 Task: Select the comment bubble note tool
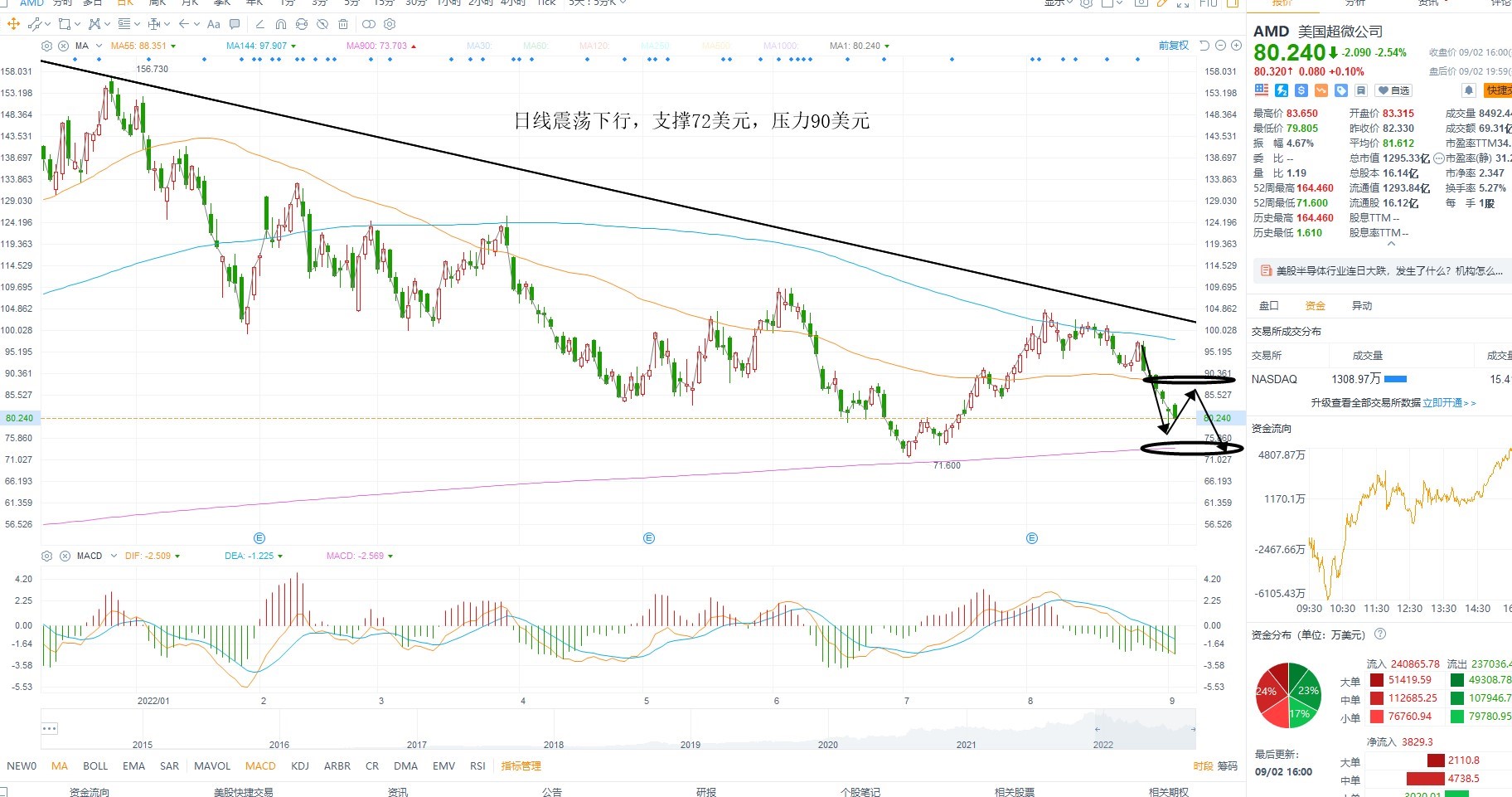pyautogui.click(x=235, y=24)
